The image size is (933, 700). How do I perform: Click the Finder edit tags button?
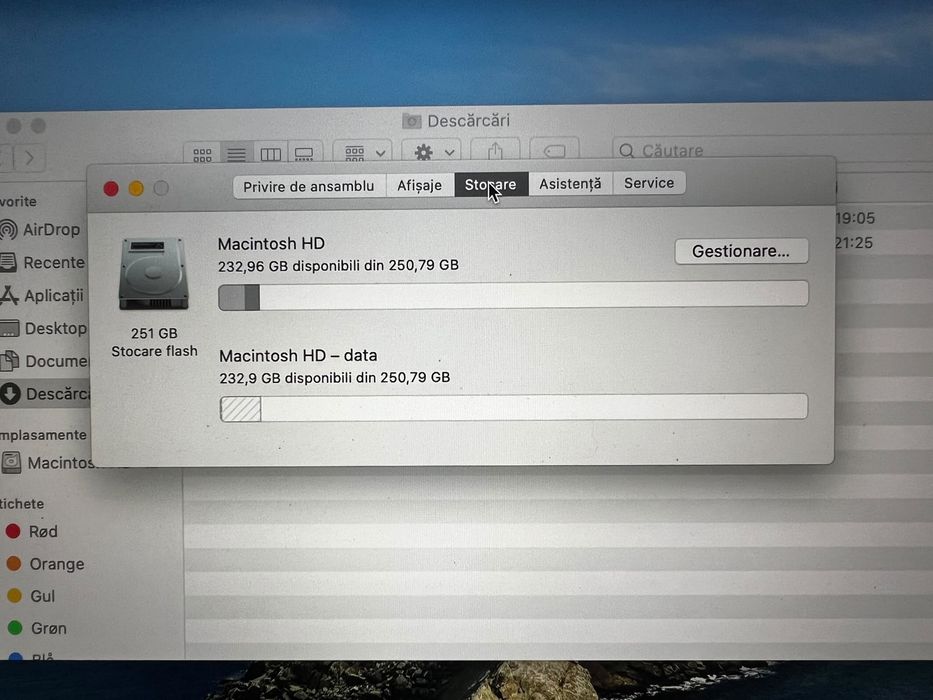coord(554,151)
